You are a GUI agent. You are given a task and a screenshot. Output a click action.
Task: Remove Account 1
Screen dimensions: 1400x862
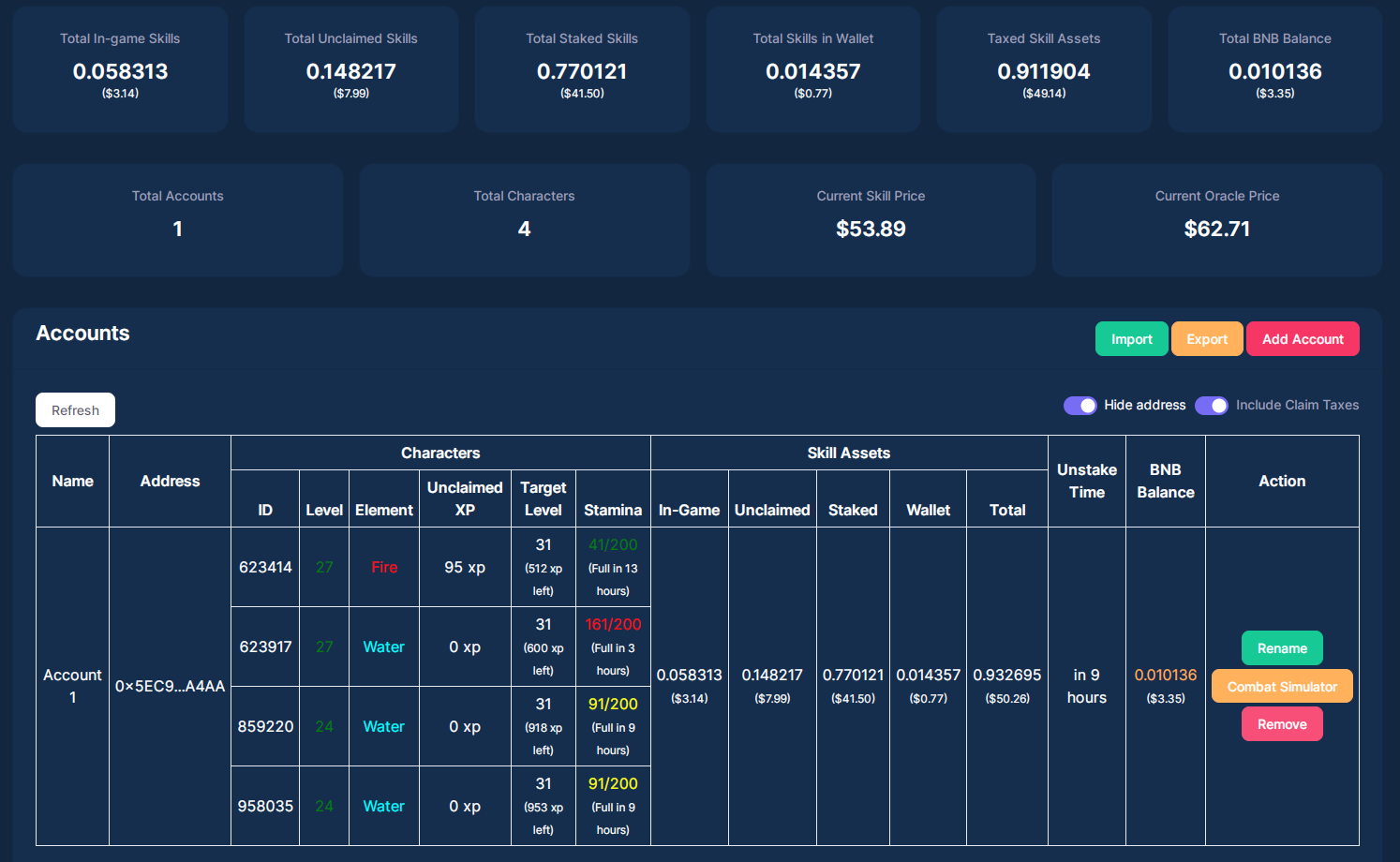click(1282, 724)
